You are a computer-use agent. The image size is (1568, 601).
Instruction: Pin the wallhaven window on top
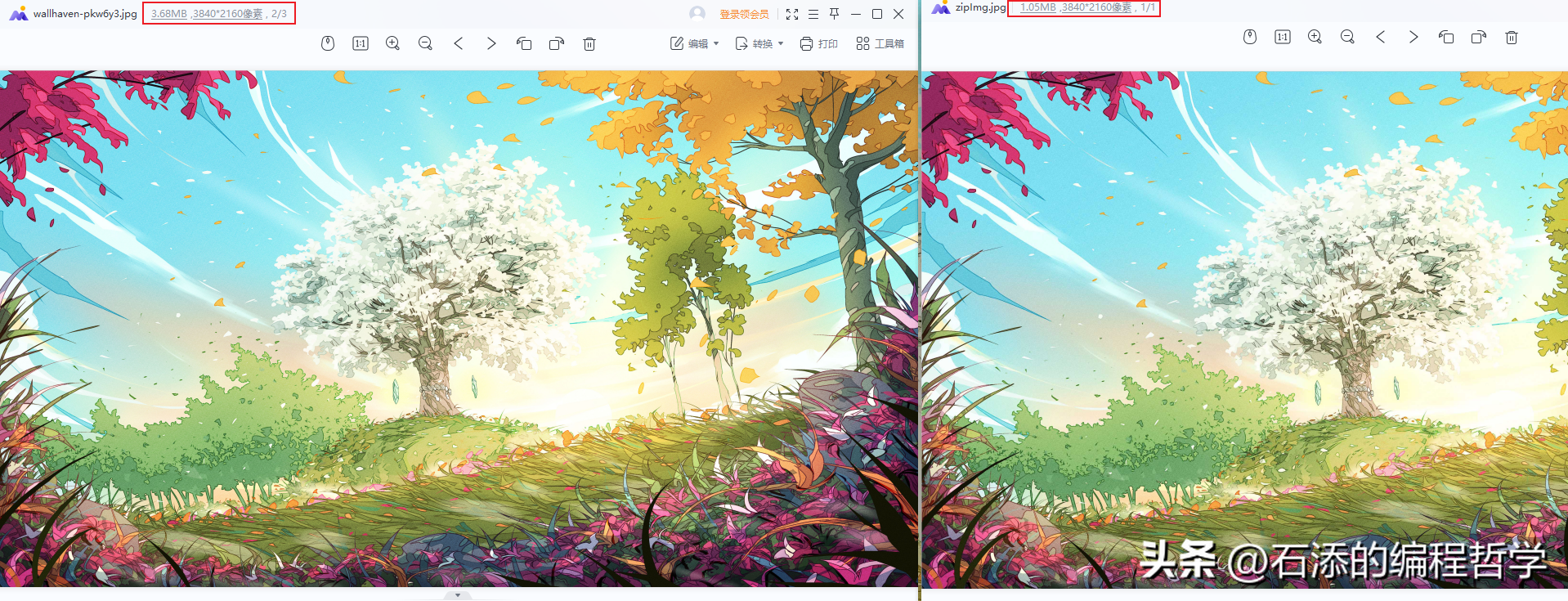point(835,14)
